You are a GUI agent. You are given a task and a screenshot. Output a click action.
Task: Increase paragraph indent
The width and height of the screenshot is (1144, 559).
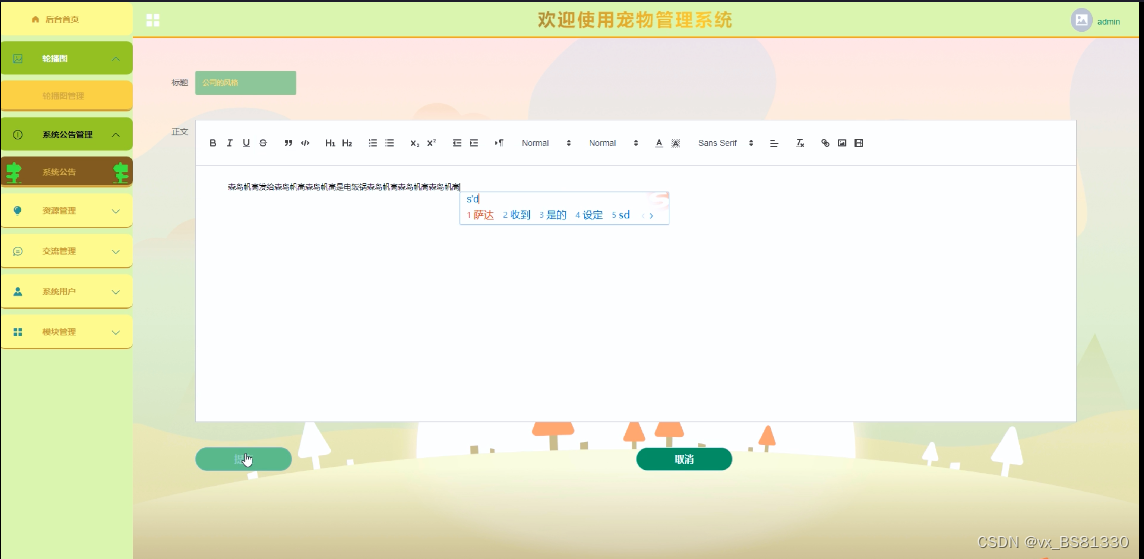point(474,143)
